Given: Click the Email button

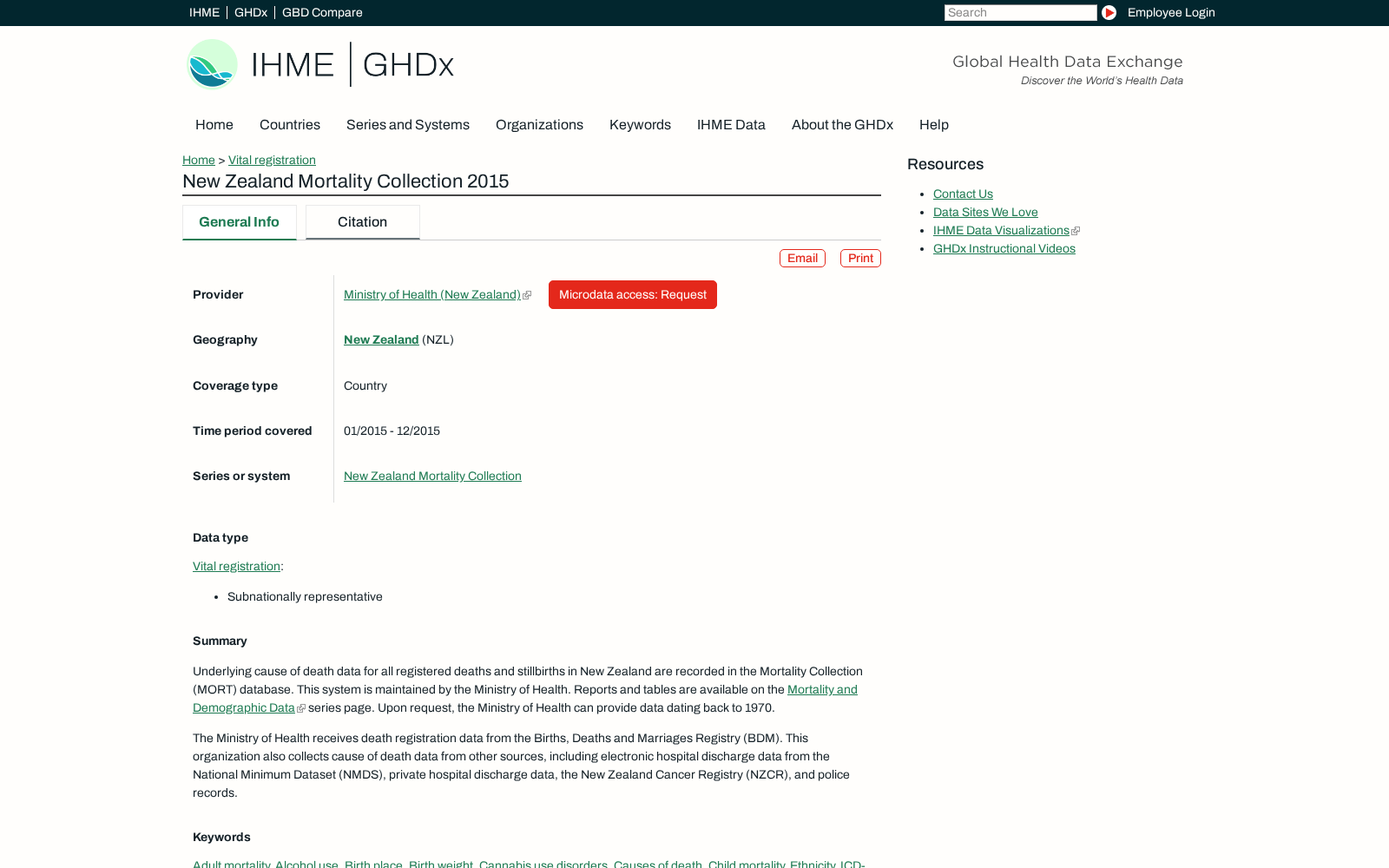Looking at the screenshot, I should (x=802, y=258).
